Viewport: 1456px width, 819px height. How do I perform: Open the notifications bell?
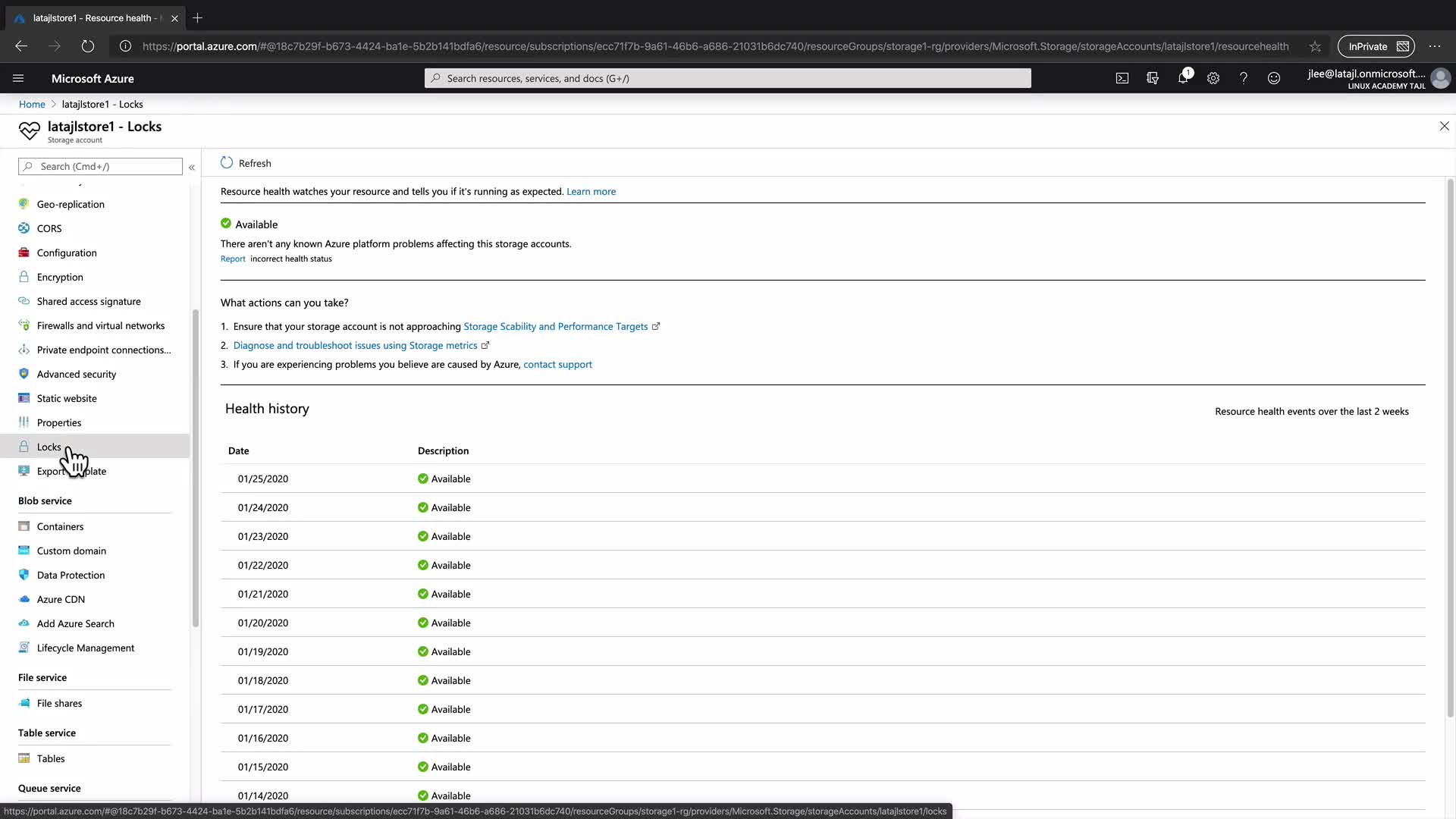tap(1183, 78)
